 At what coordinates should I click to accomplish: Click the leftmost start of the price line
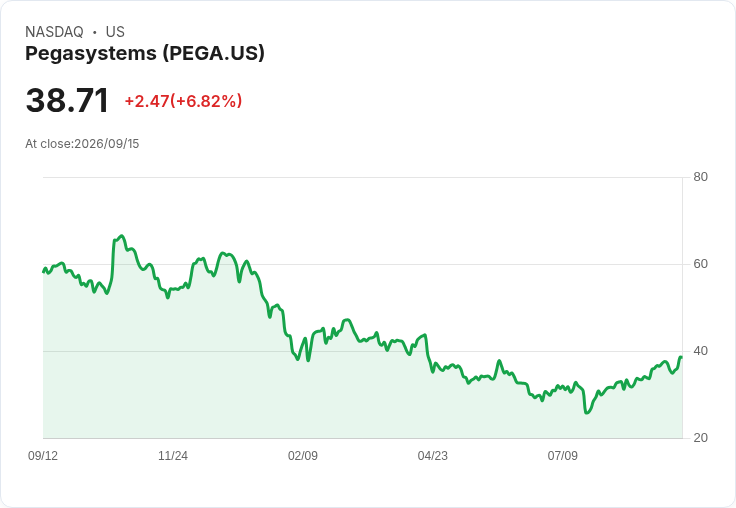tap(43, 271)
